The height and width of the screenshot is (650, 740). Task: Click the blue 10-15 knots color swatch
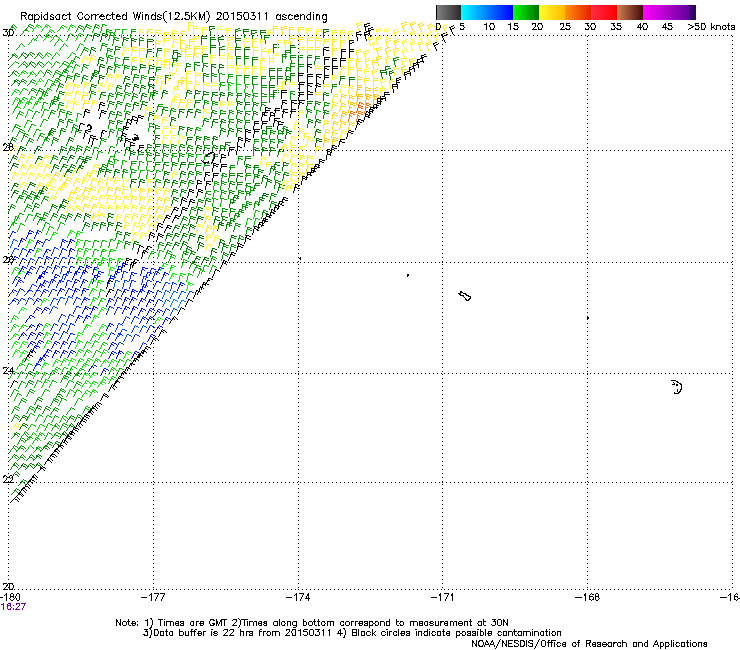coord(500,12)
